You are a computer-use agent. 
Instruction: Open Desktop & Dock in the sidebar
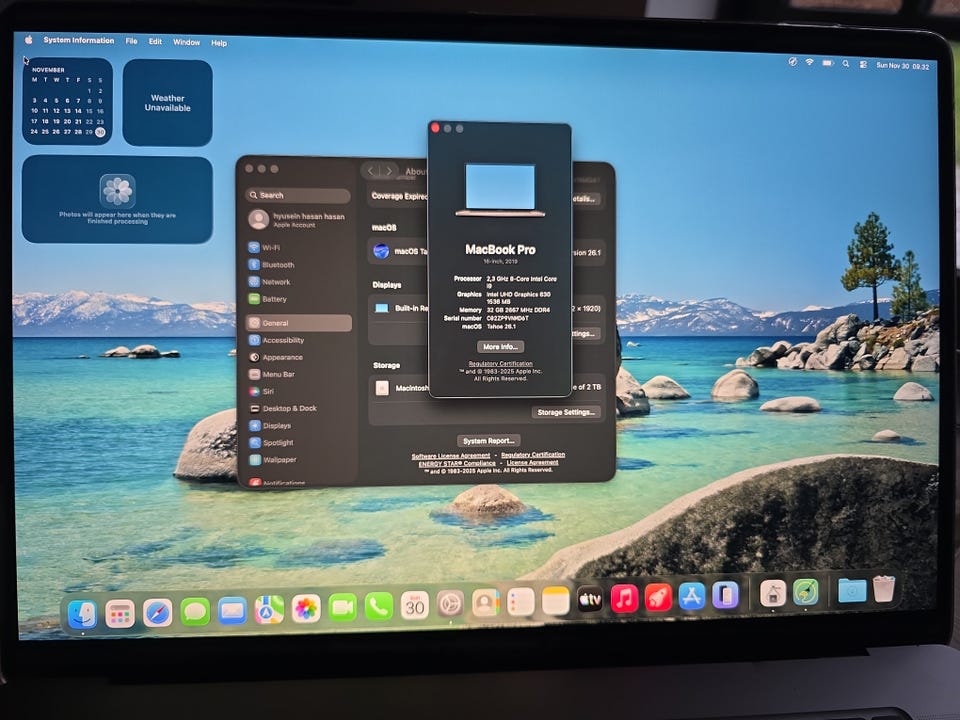click(x=299, y=408)
